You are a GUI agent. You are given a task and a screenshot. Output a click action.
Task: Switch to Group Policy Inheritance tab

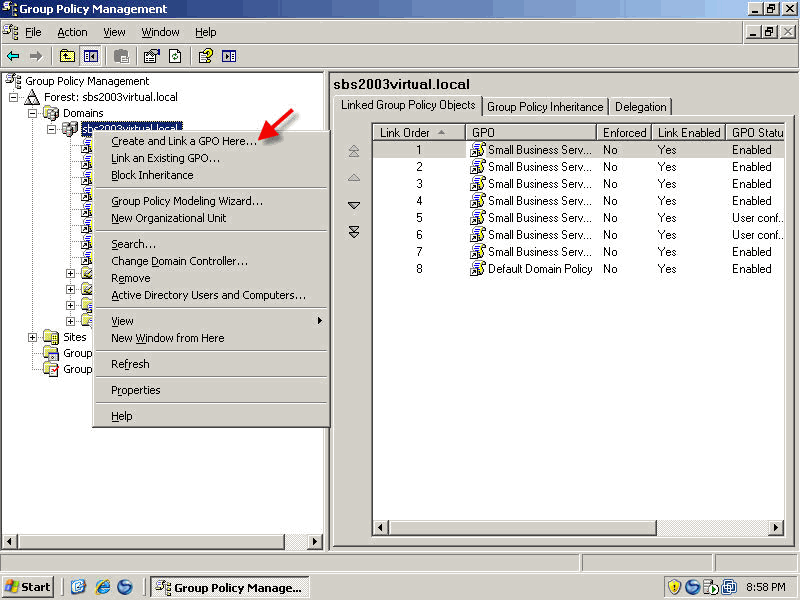pyautogui.click(x=545, y=107)
